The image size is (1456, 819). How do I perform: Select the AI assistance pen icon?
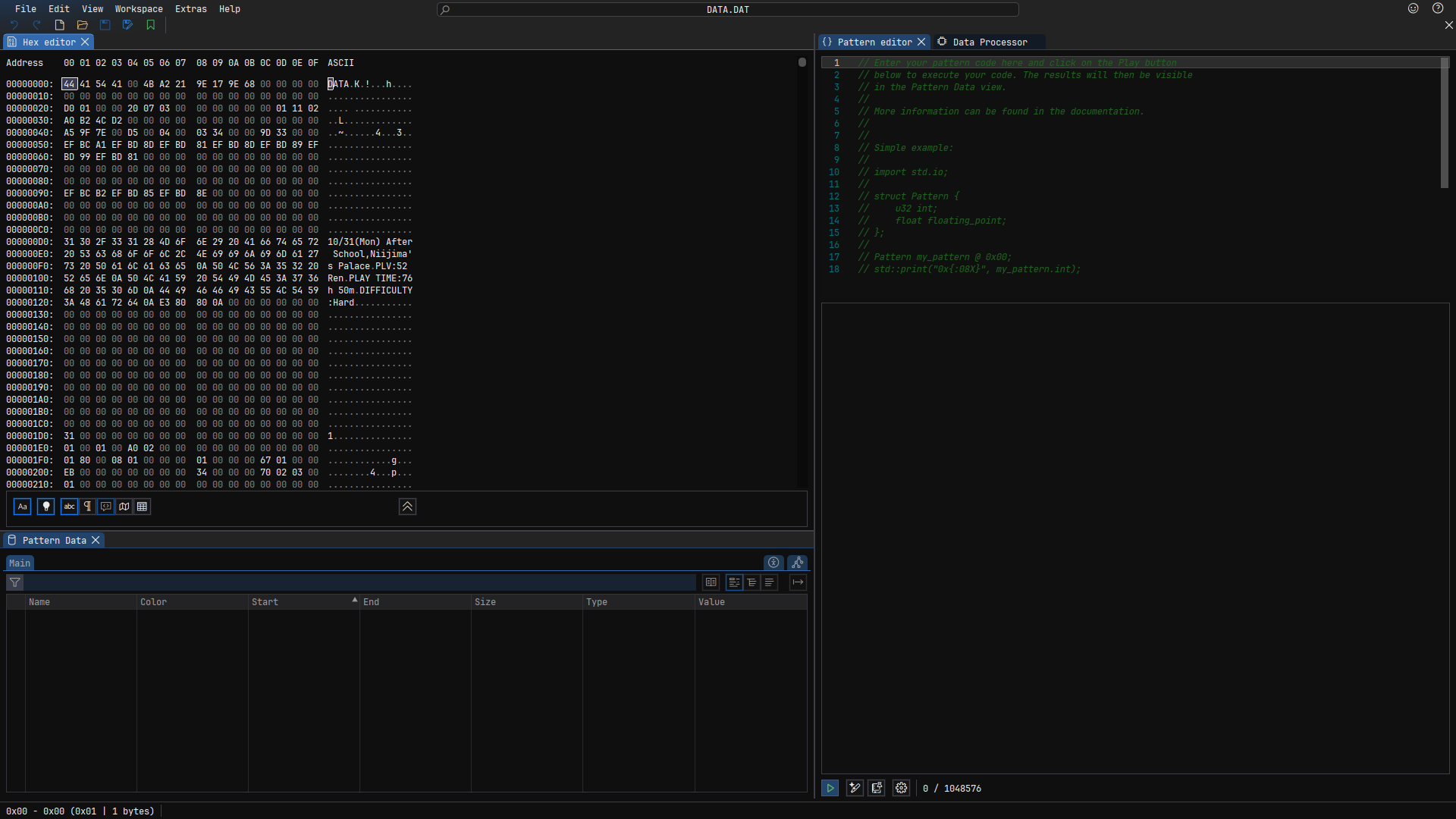point(854,788)
